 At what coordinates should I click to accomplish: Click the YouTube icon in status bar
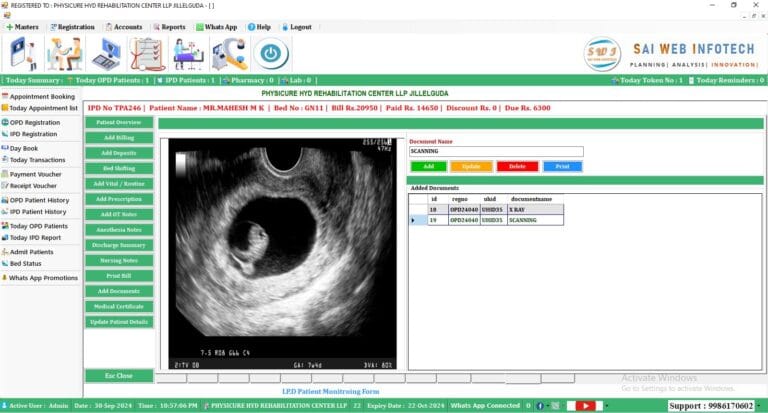pos(585,406)
